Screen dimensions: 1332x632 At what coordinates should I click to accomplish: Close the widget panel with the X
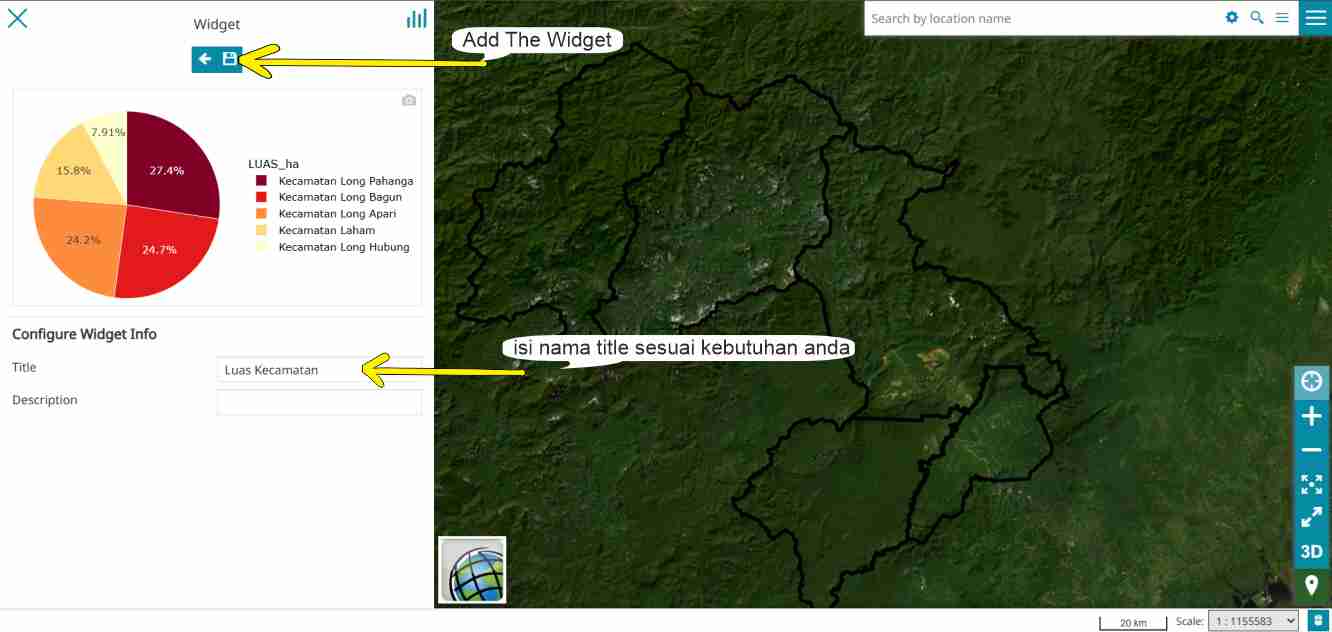pos(18,19)
